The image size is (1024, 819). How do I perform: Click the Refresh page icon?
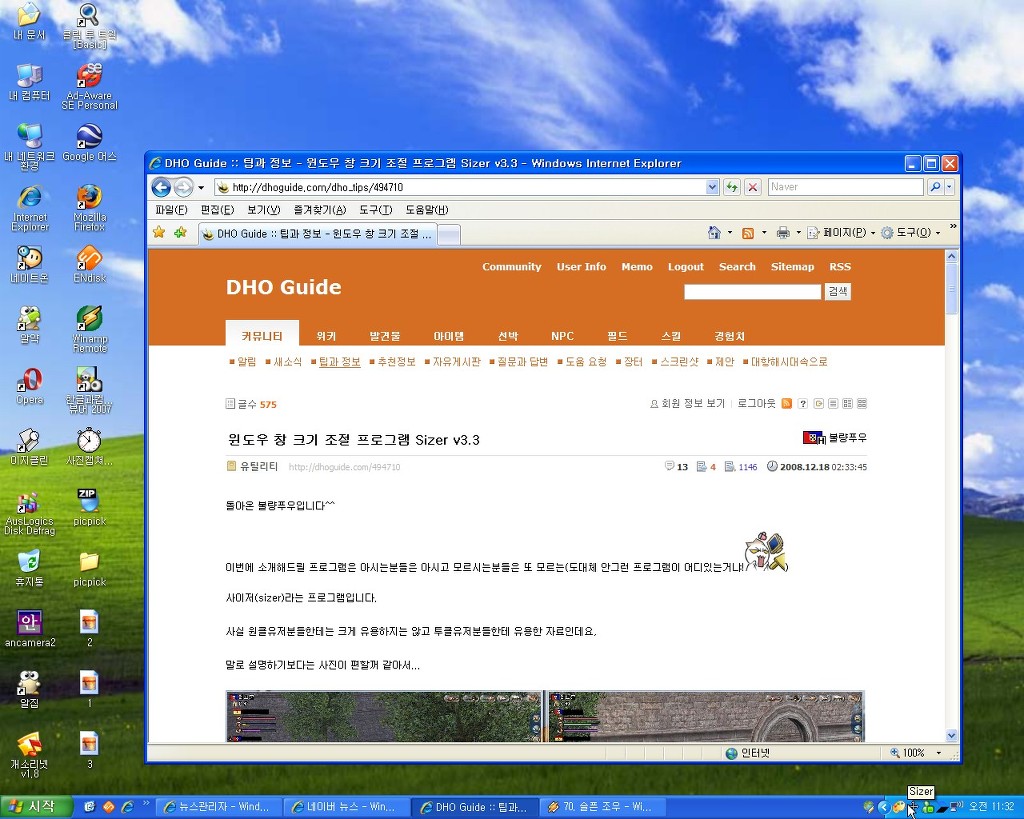coord(732,187)
